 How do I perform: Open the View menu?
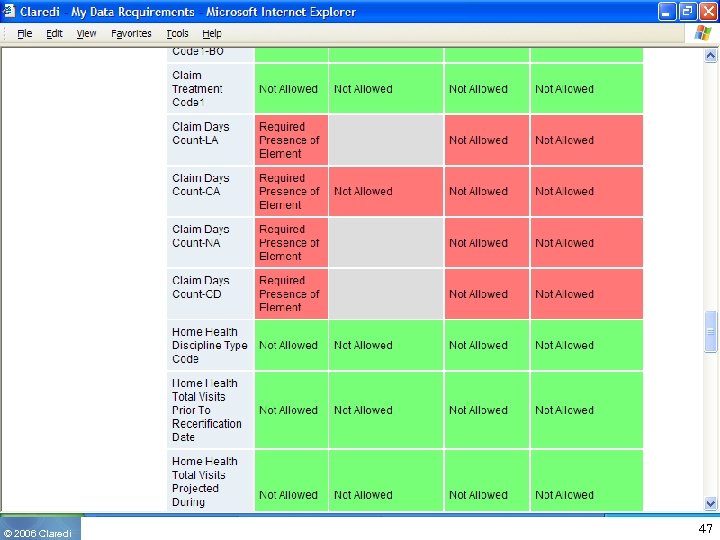point(86,34)
